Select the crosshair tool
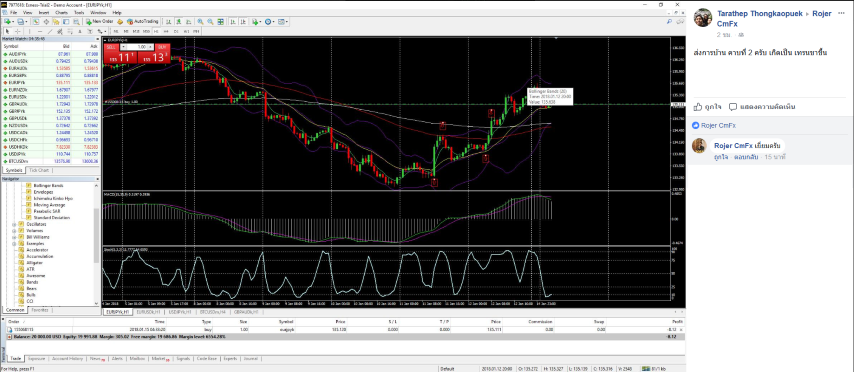 click(x=17, y=31)
